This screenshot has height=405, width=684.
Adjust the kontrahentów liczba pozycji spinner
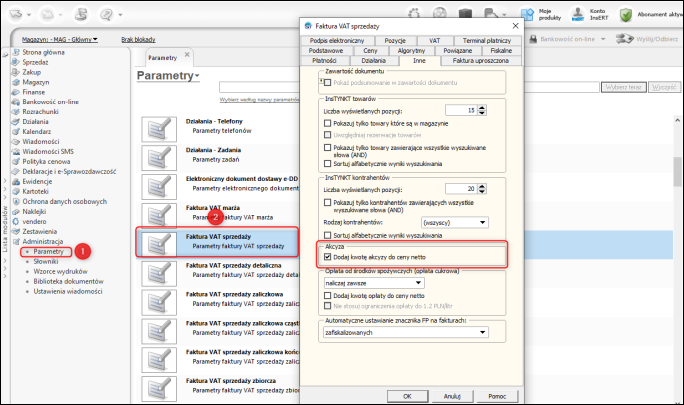click(x=482, y=189)
